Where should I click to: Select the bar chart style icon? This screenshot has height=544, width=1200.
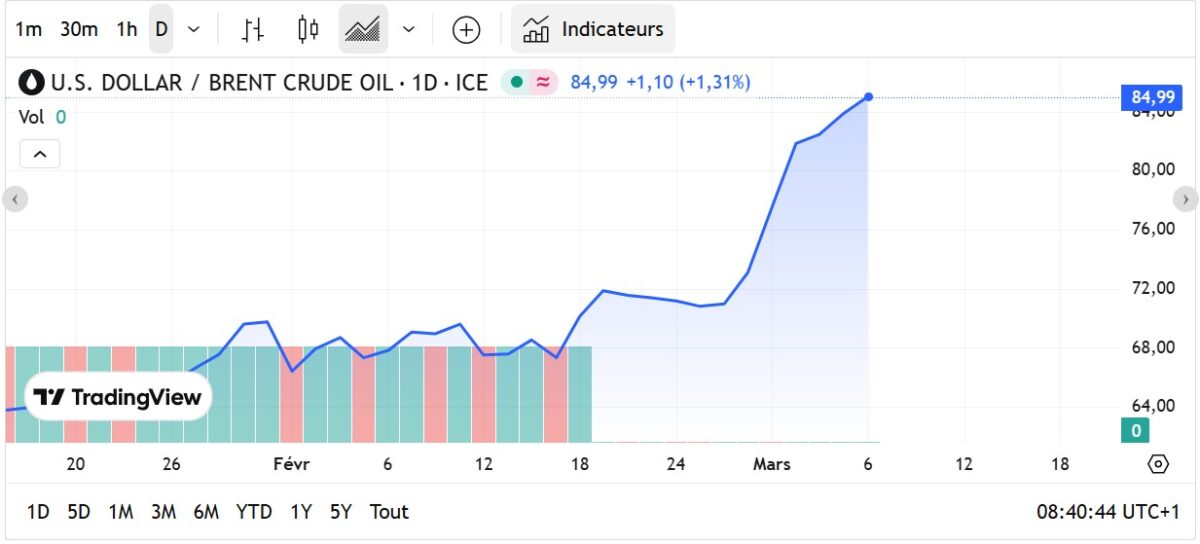coord(253,29)
